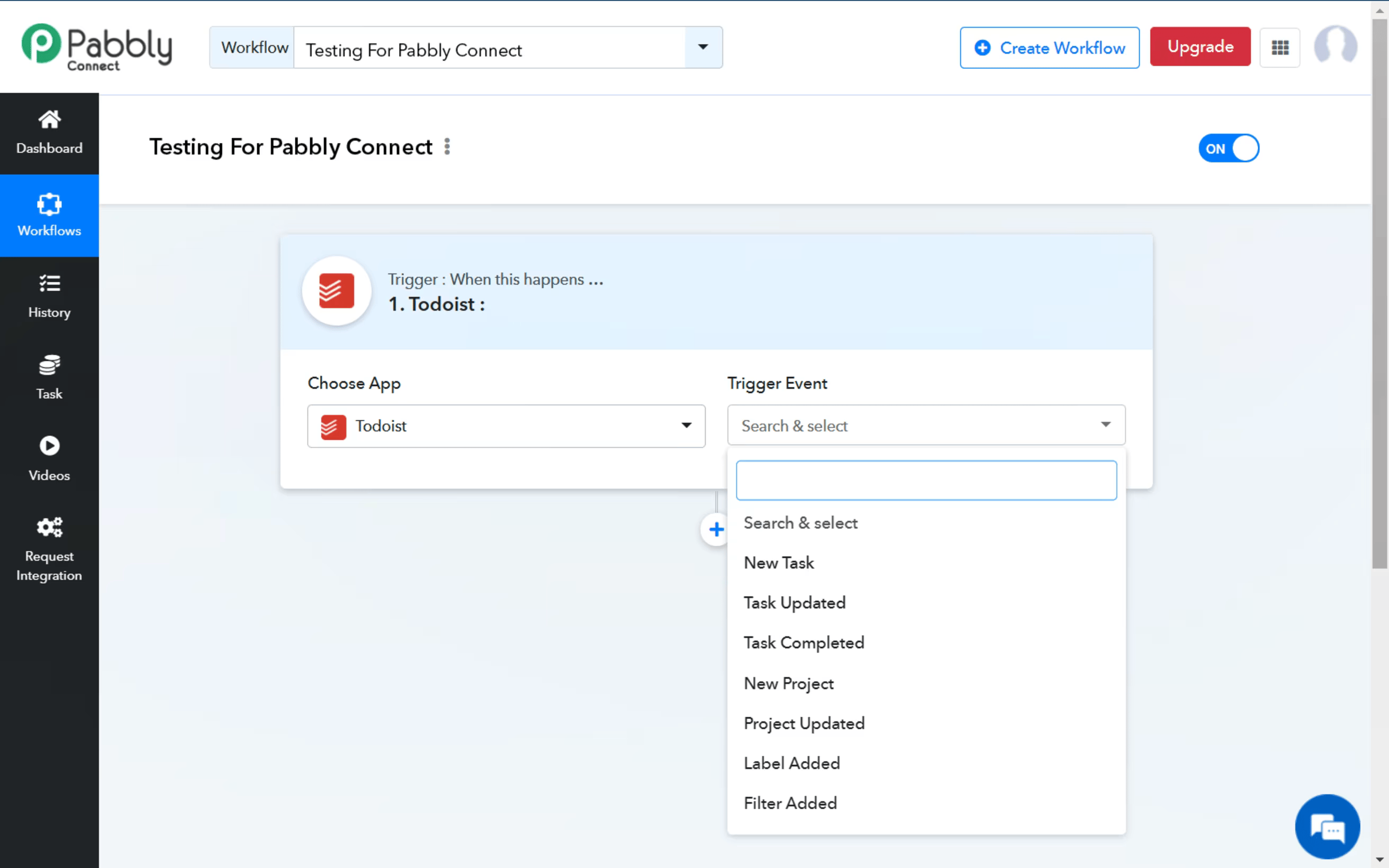Click the Create Workflow button
The height and width of the screenshot is (868, 1389).
(x=1049, y=48)
